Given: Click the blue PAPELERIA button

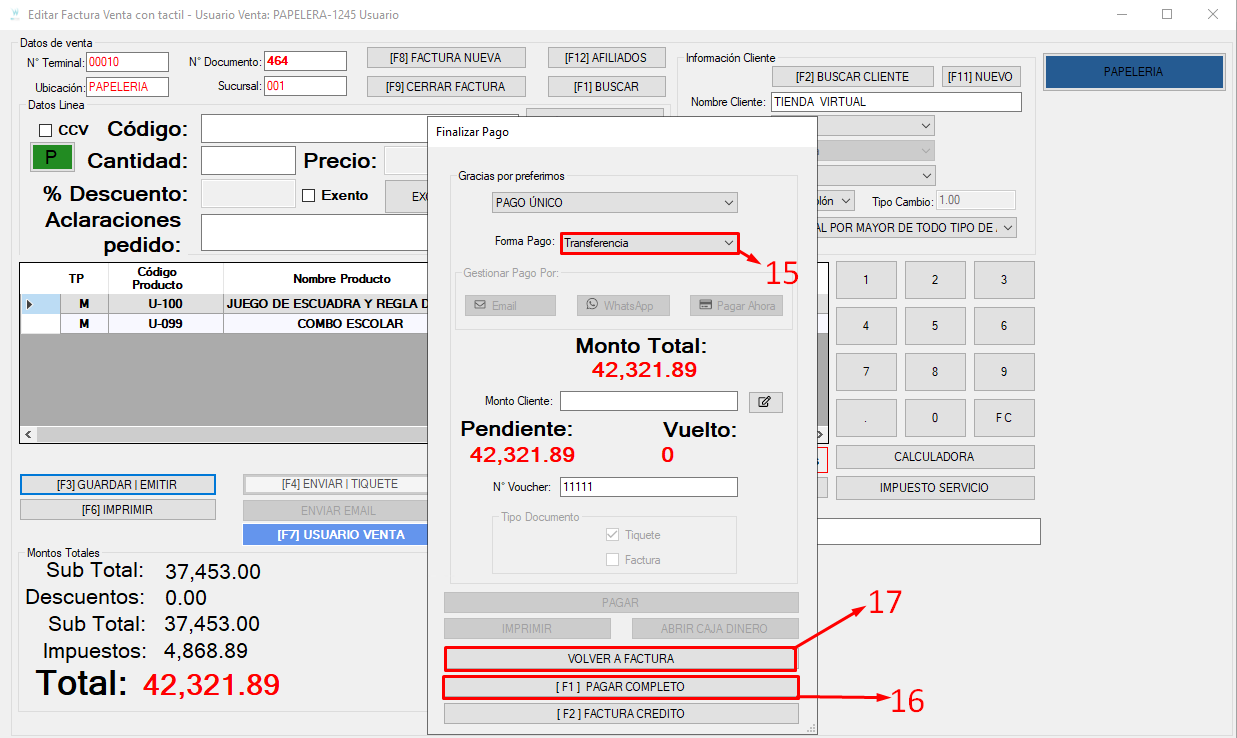Looking at the screenshot, I should tap(1133, 72).
